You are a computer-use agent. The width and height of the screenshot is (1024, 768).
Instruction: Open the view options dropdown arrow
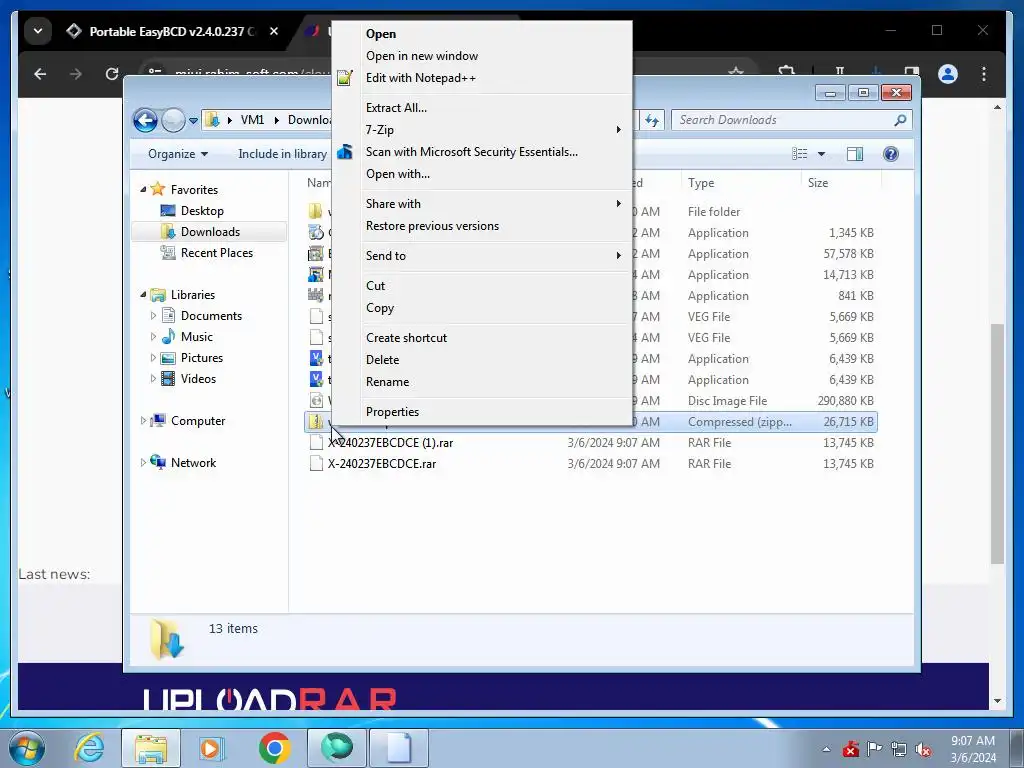tap(822, 154)
